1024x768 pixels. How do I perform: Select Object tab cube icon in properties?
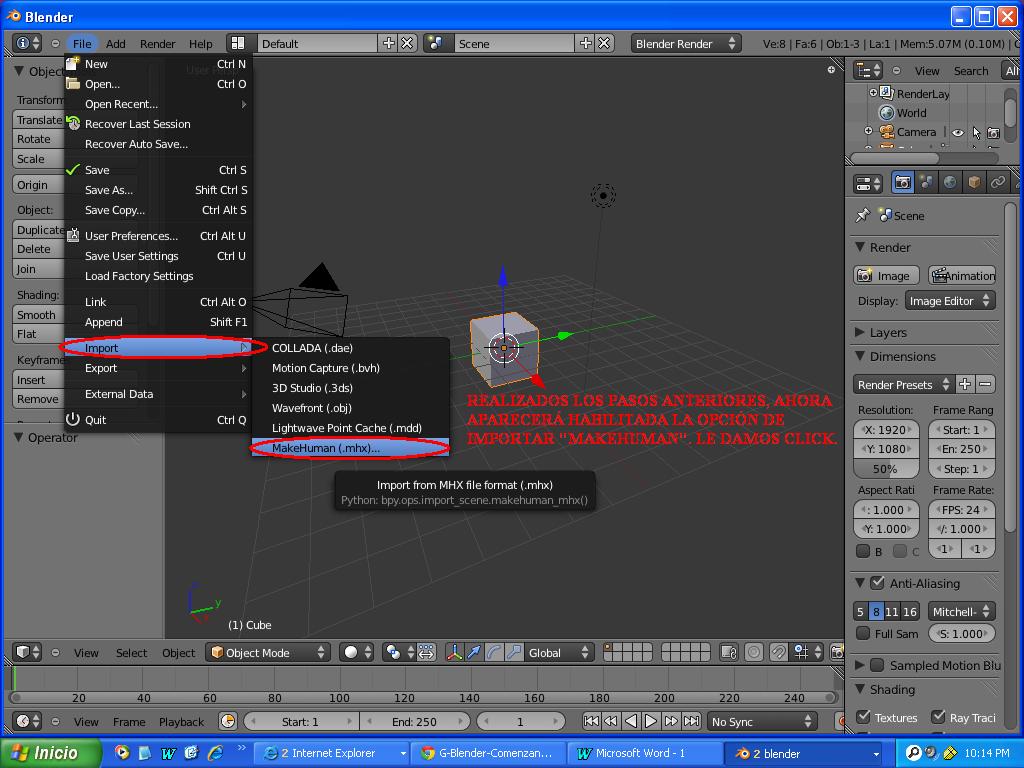coord(974,183)
